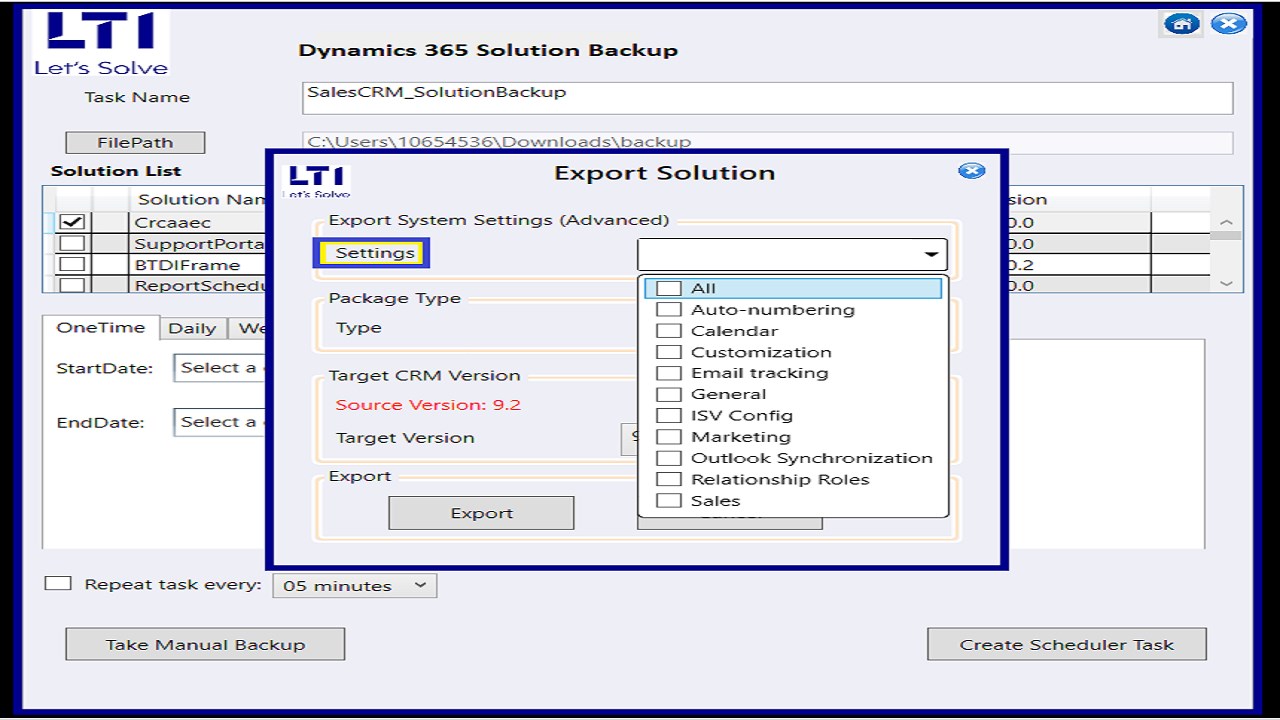Click the LTI logo in Export dialog
This screenshot has height=720, width=1280.
(317, 181)
